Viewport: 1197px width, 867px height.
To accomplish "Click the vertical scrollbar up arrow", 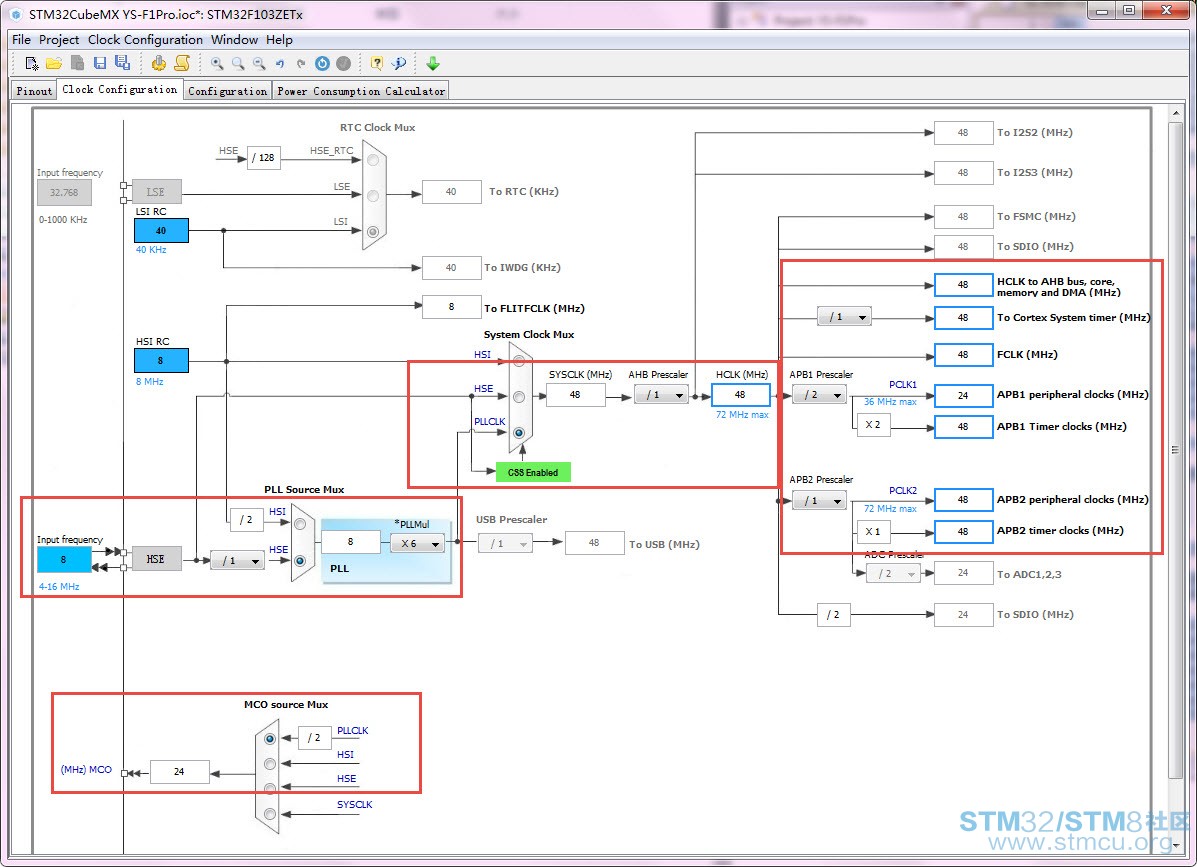I will 1176,114.
